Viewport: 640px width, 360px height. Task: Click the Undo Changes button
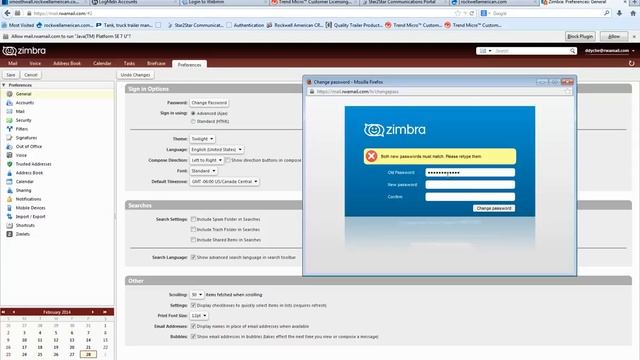tap(136, 75)
